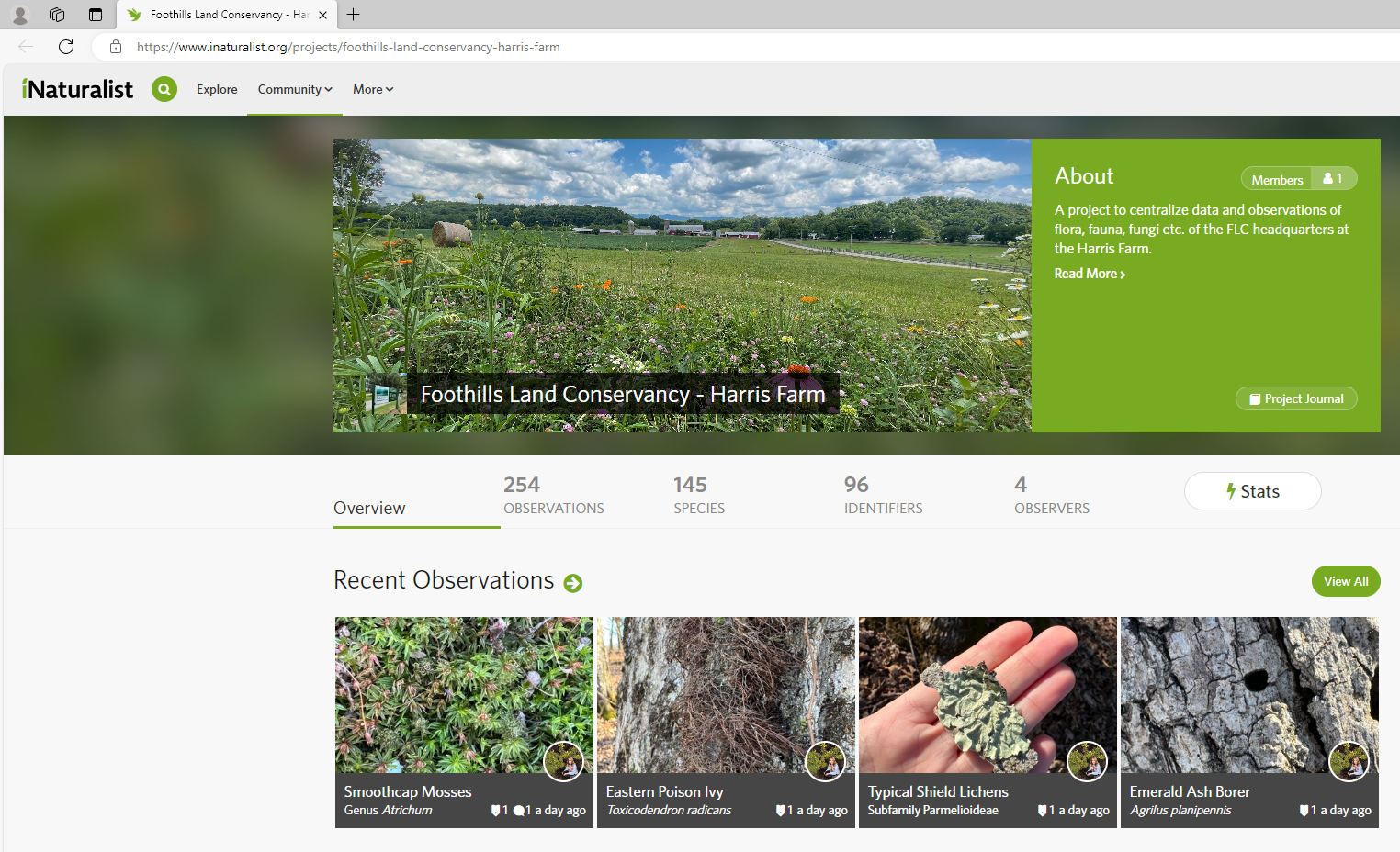Expand About with Read More
The image size is (1400, 852).
1088,273
